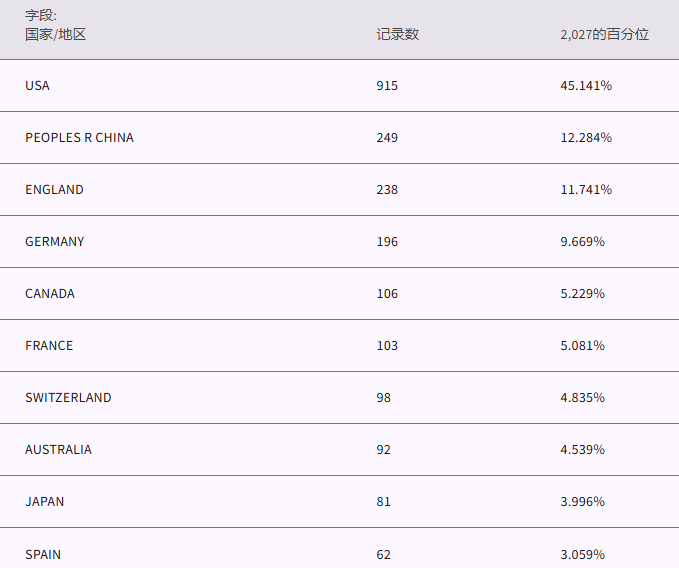The image size is (679, 568).
Task: Click the record count 915
Action: pyautogui.click(x=387, y=86)
